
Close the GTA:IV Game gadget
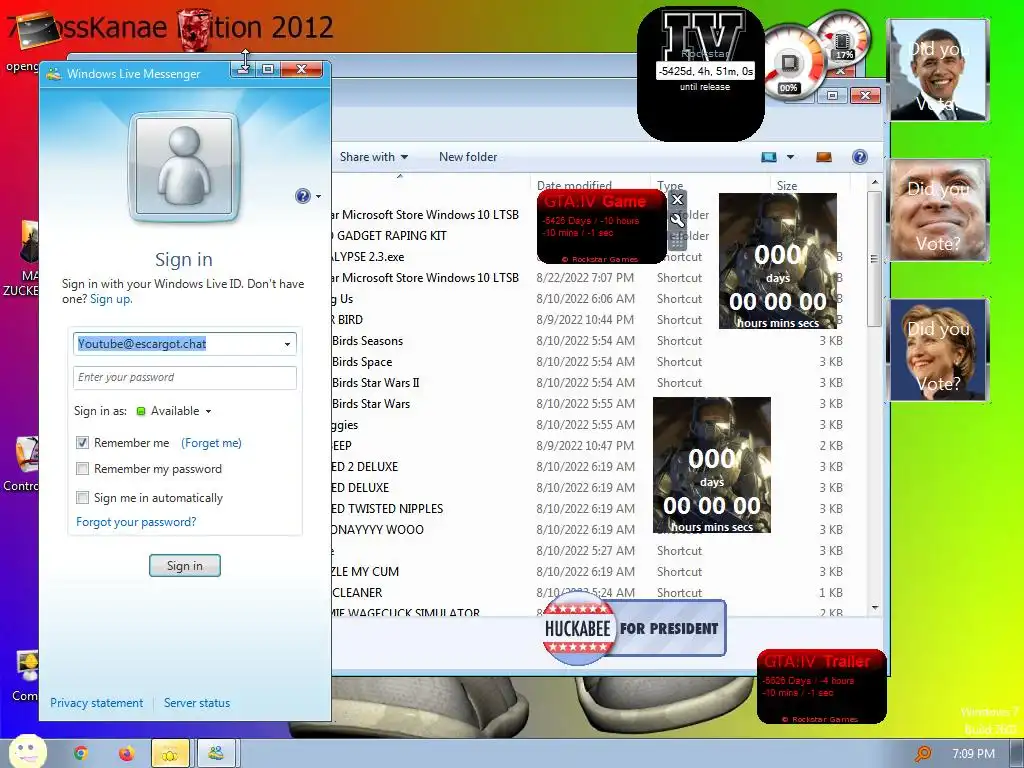[x=677, y=200]
